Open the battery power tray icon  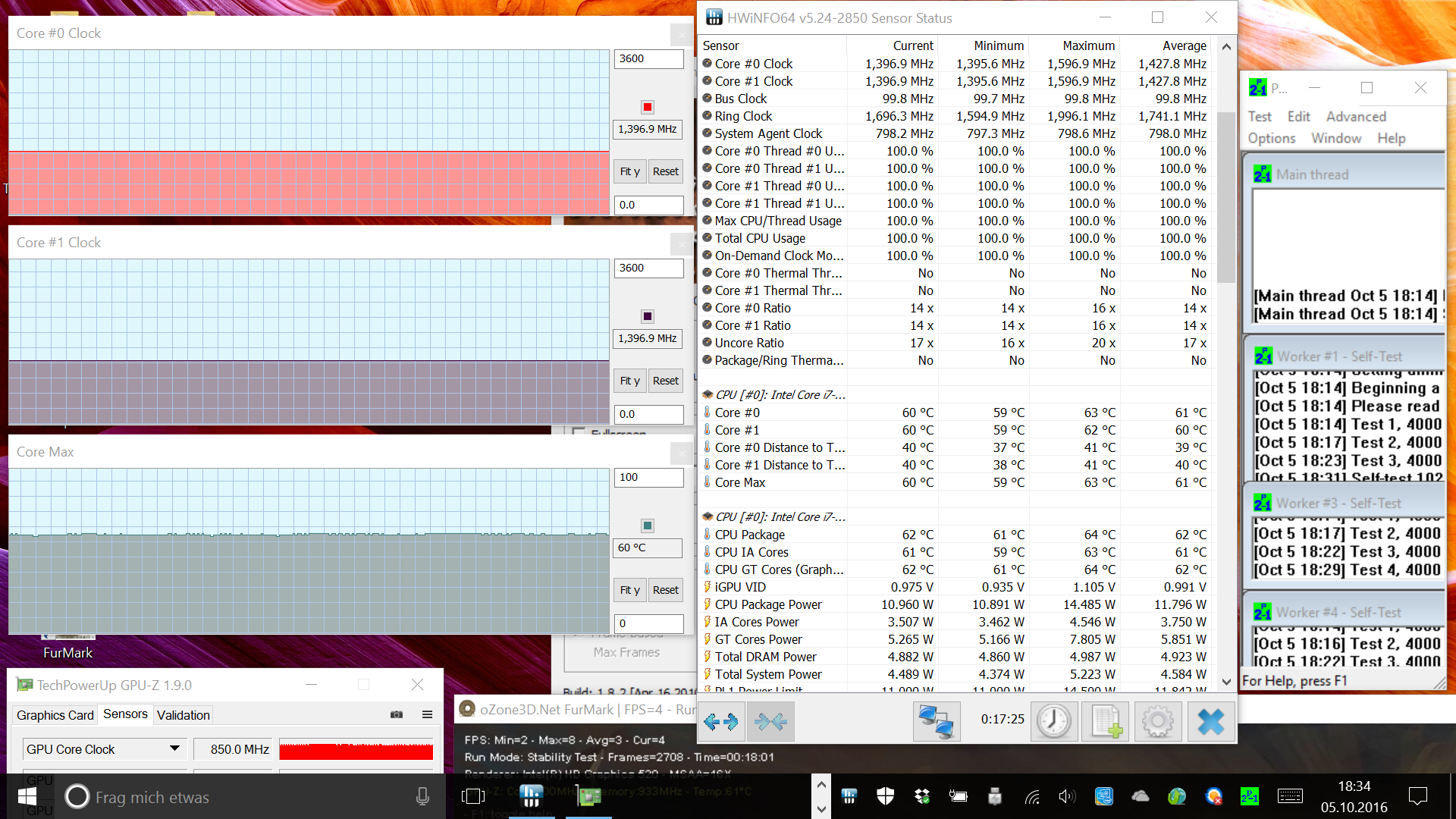coord(959,796)
